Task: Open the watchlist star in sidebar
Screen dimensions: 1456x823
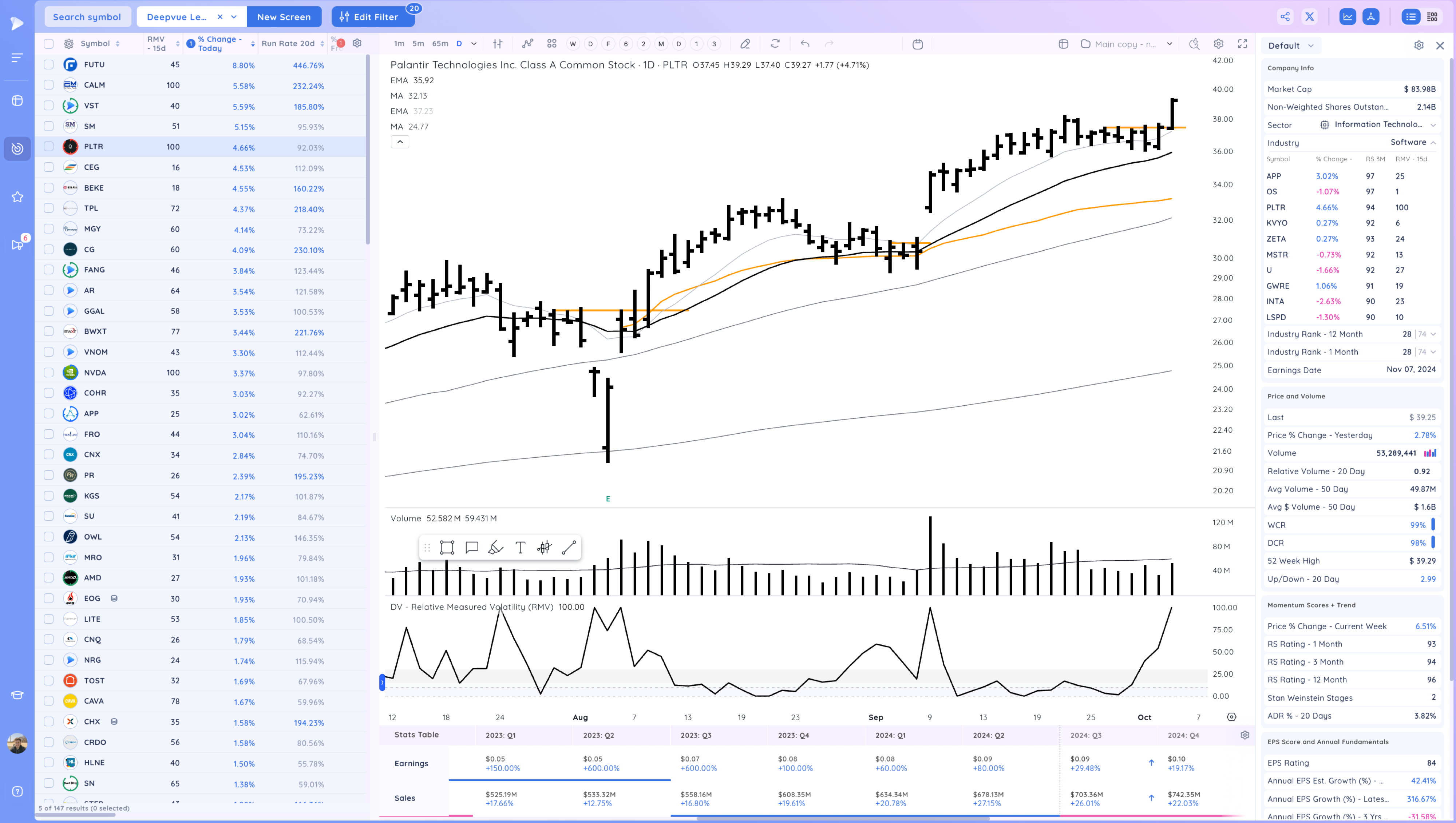Action: 17,197
